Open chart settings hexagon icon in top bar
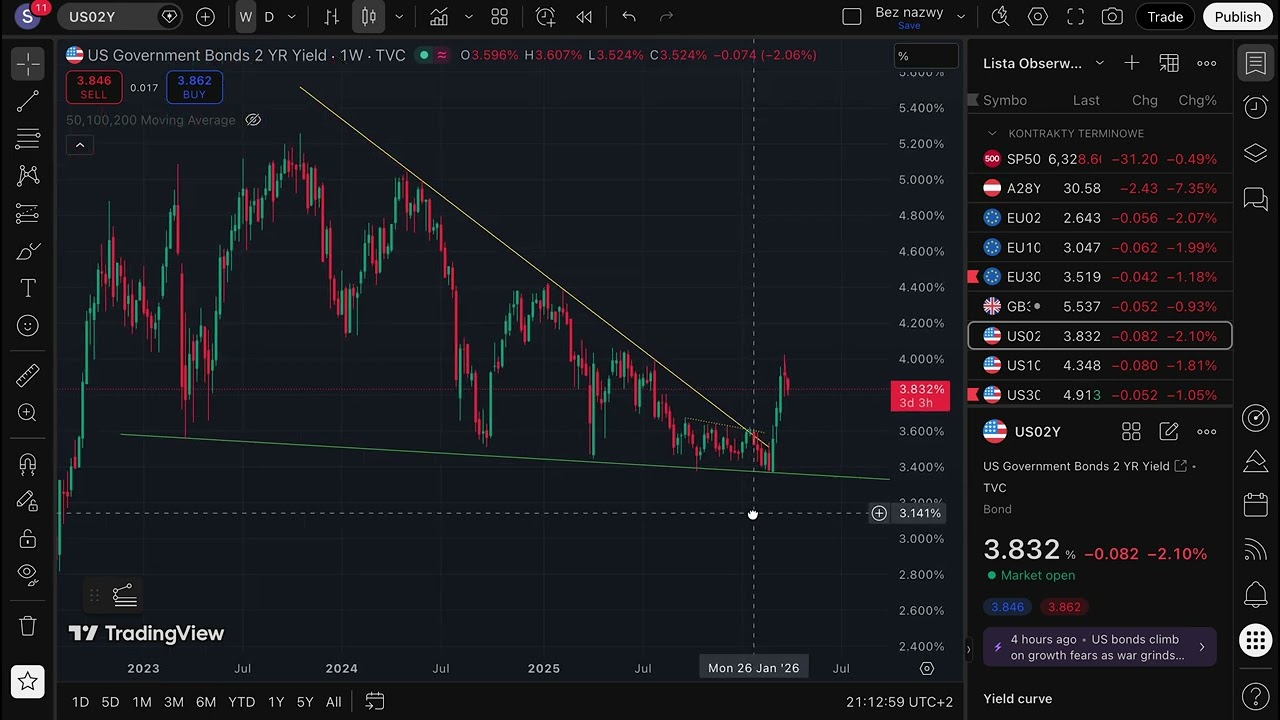Image resolution: width=1280 pixels, height=720 pixels. (x=1038, y=16)
